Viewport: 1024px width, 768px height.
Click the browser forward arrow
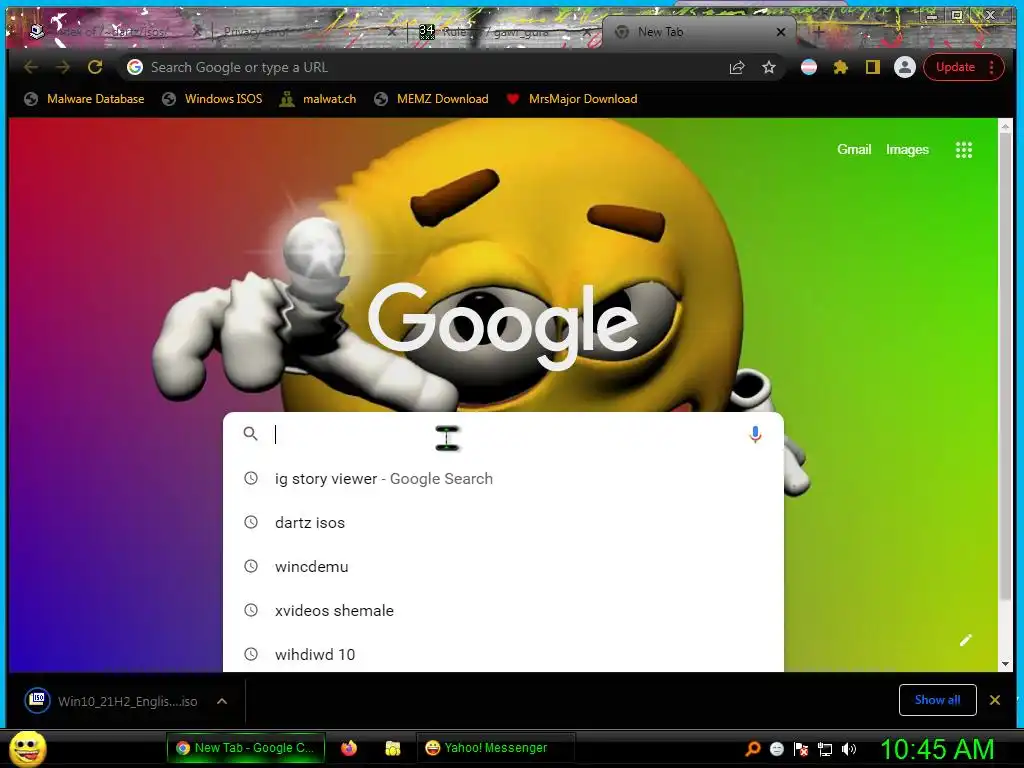(63, 67)
